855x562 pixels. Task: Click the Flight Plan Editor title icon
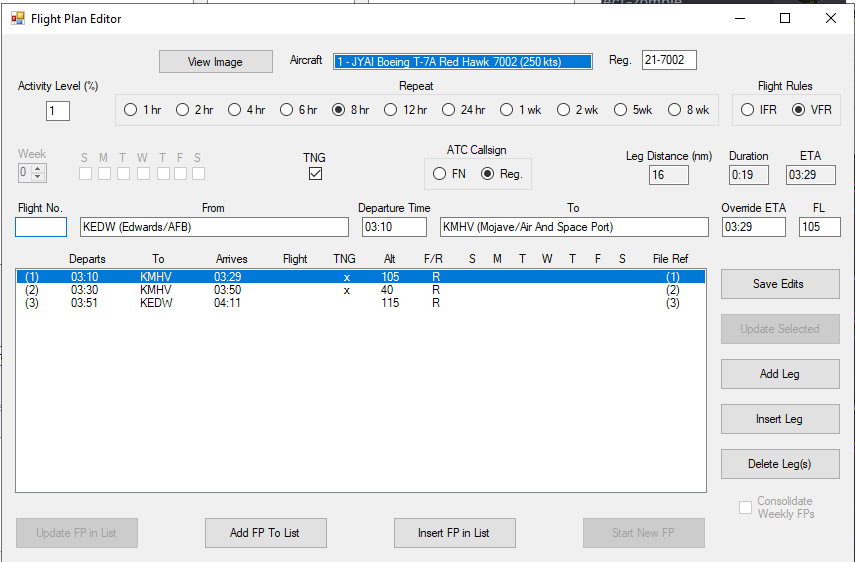pyautogui.click(x=18, y=19)
